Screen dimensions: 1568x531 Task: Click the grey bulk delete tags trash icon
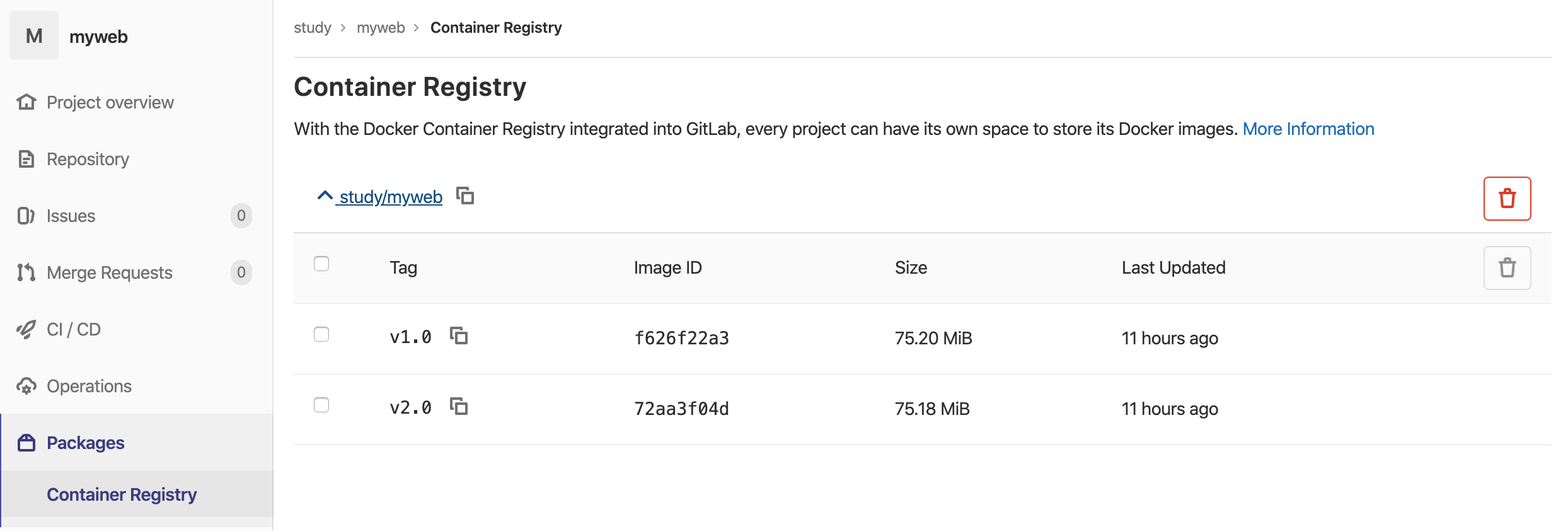[1507, 268]
